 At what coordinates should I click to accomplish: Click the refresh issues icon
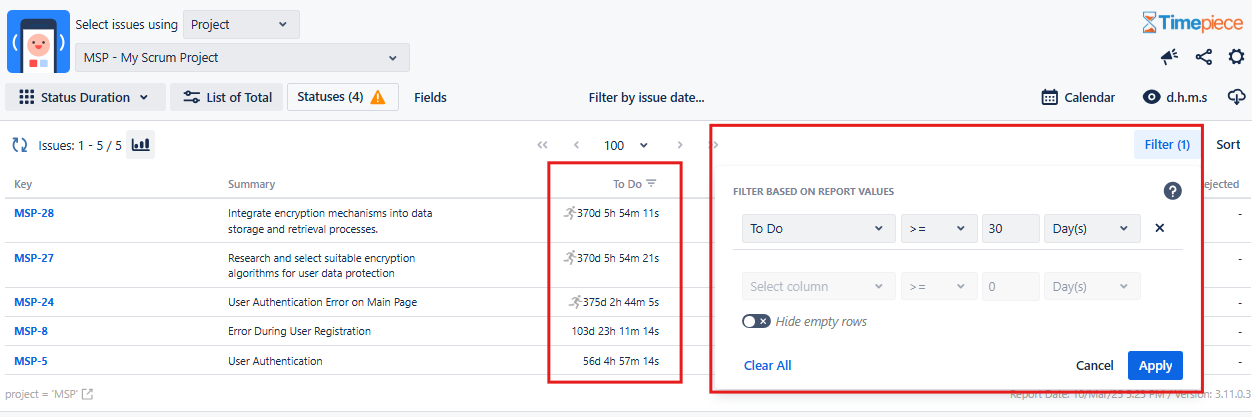coord(20,145)
